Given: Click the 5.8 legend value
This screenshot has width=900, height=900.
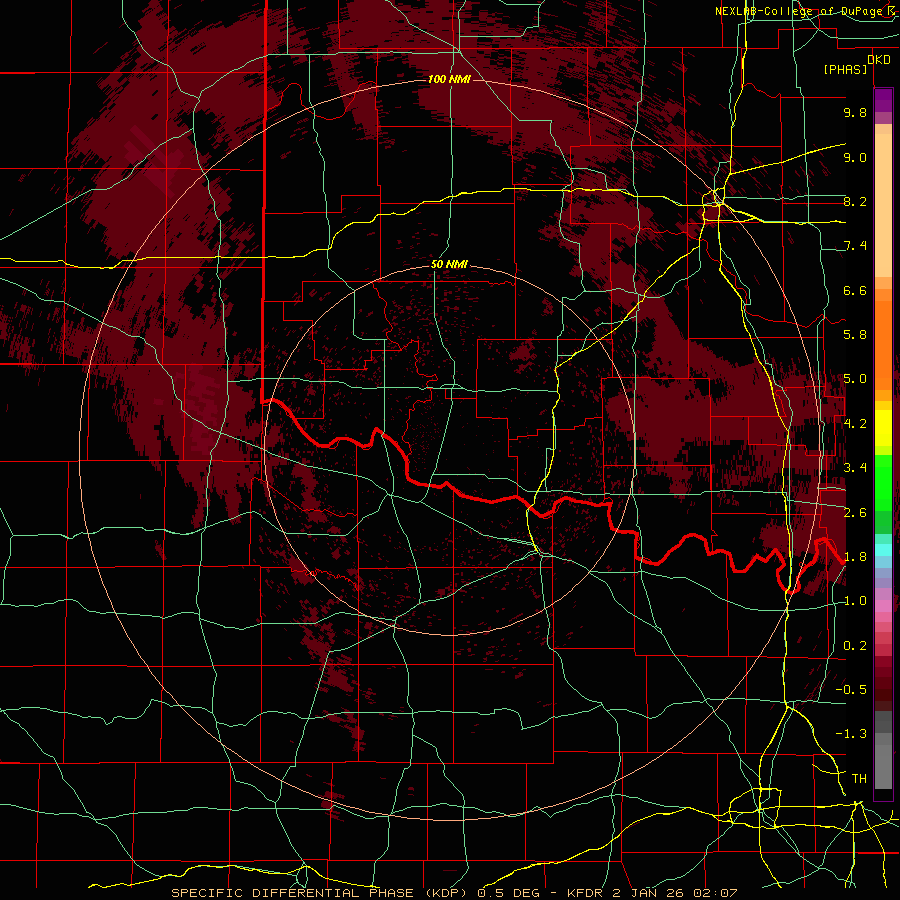Looking at the screenshot, I should [855, 335].
